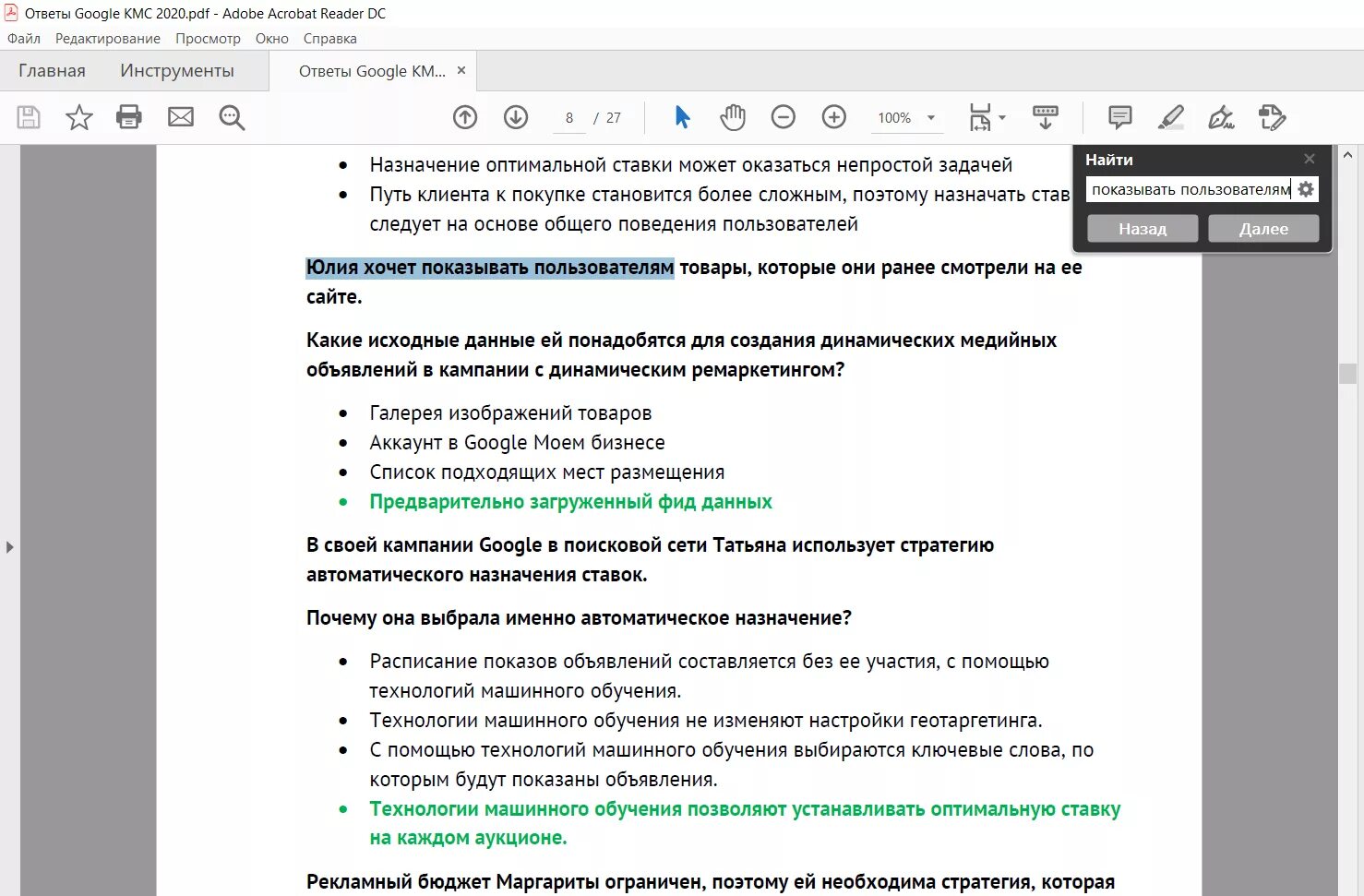Click the question Почему она выбрала именно автоматическое назначение?
The width and height of the screenshot is (1364, 896).
(x=579, y=618)
